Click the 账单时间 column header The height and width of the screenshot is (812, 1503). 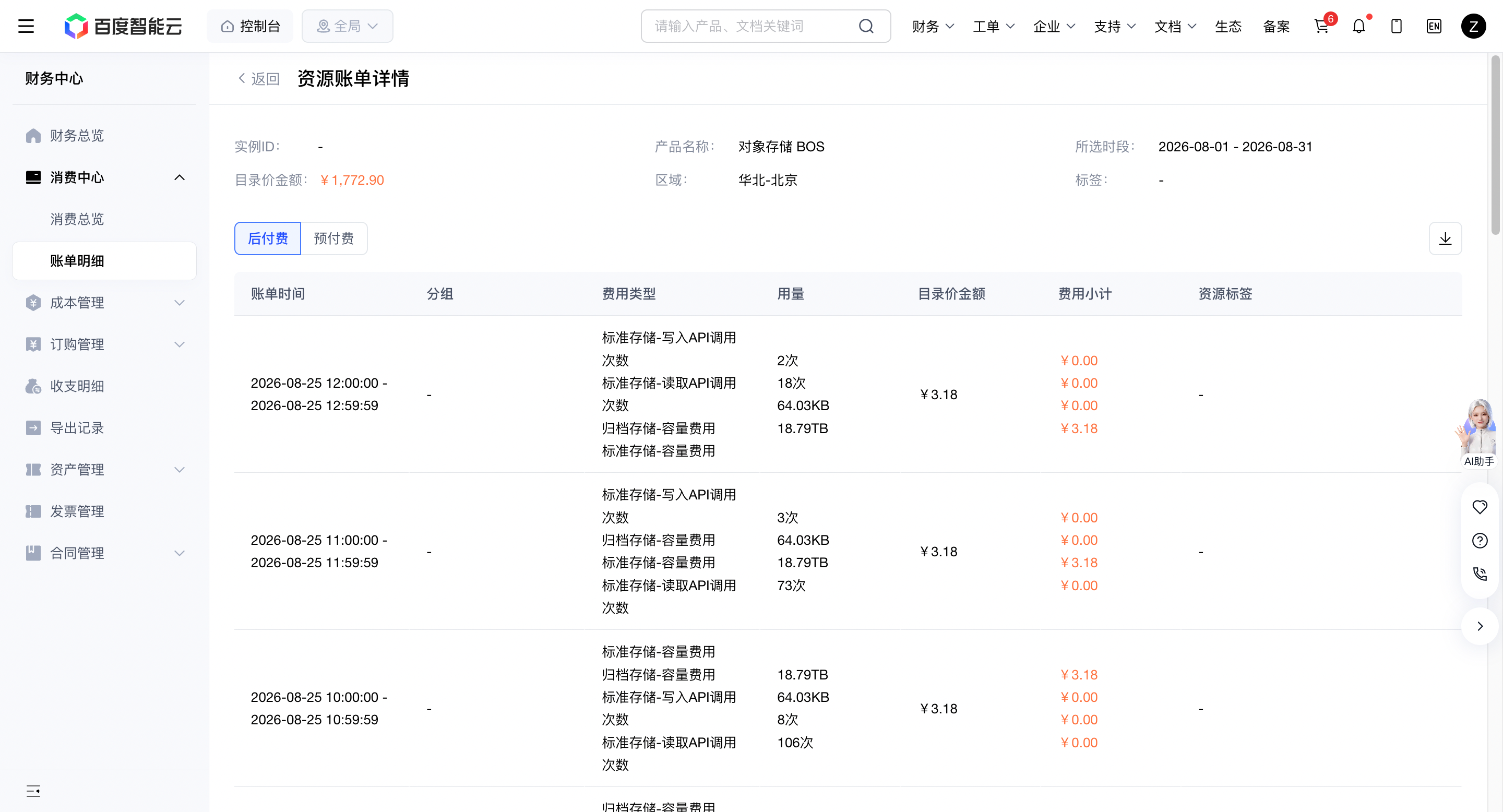pos(278,293)
